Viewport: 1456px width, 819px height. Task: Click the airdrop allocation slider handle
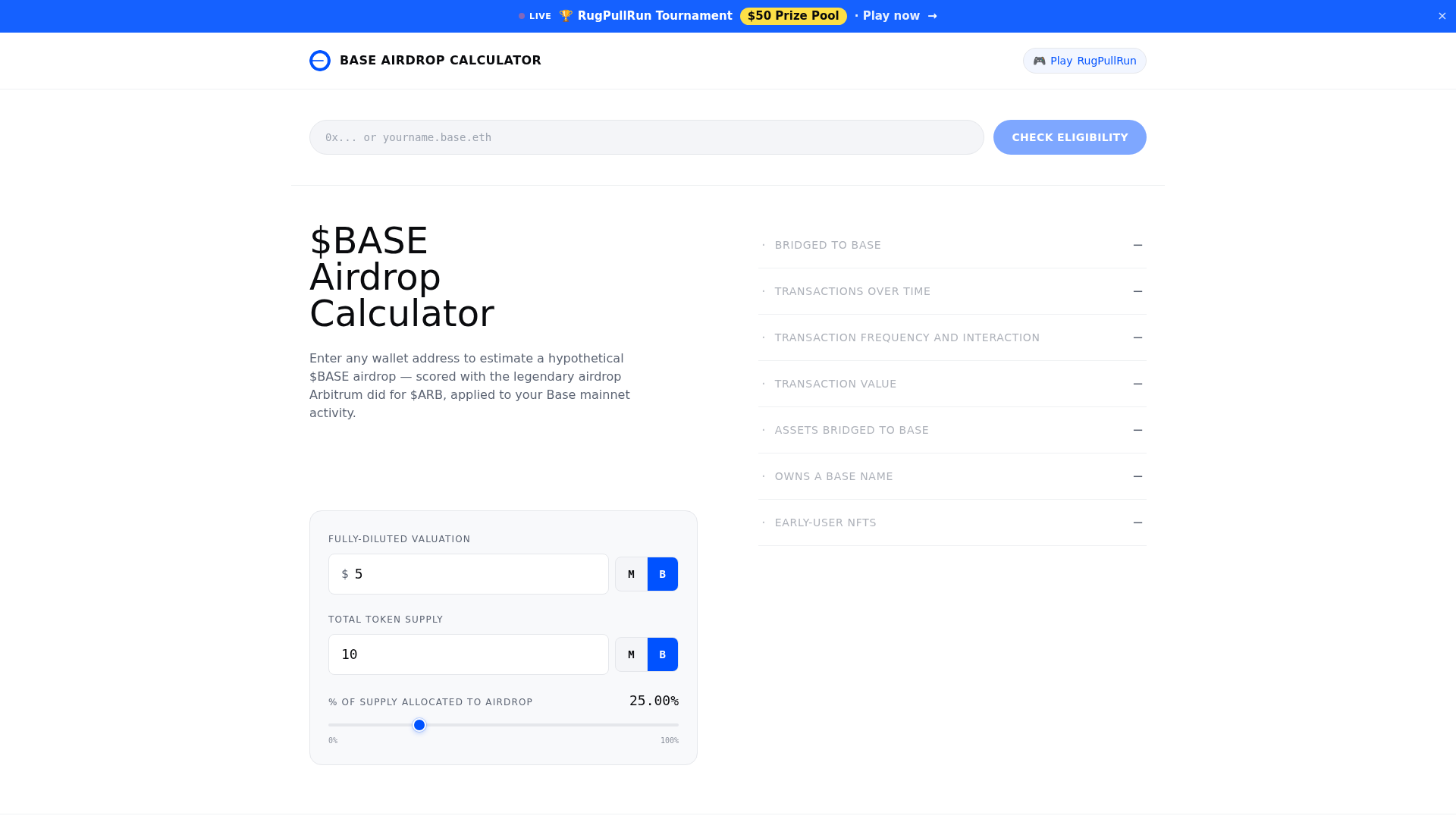tap(419, 725)
